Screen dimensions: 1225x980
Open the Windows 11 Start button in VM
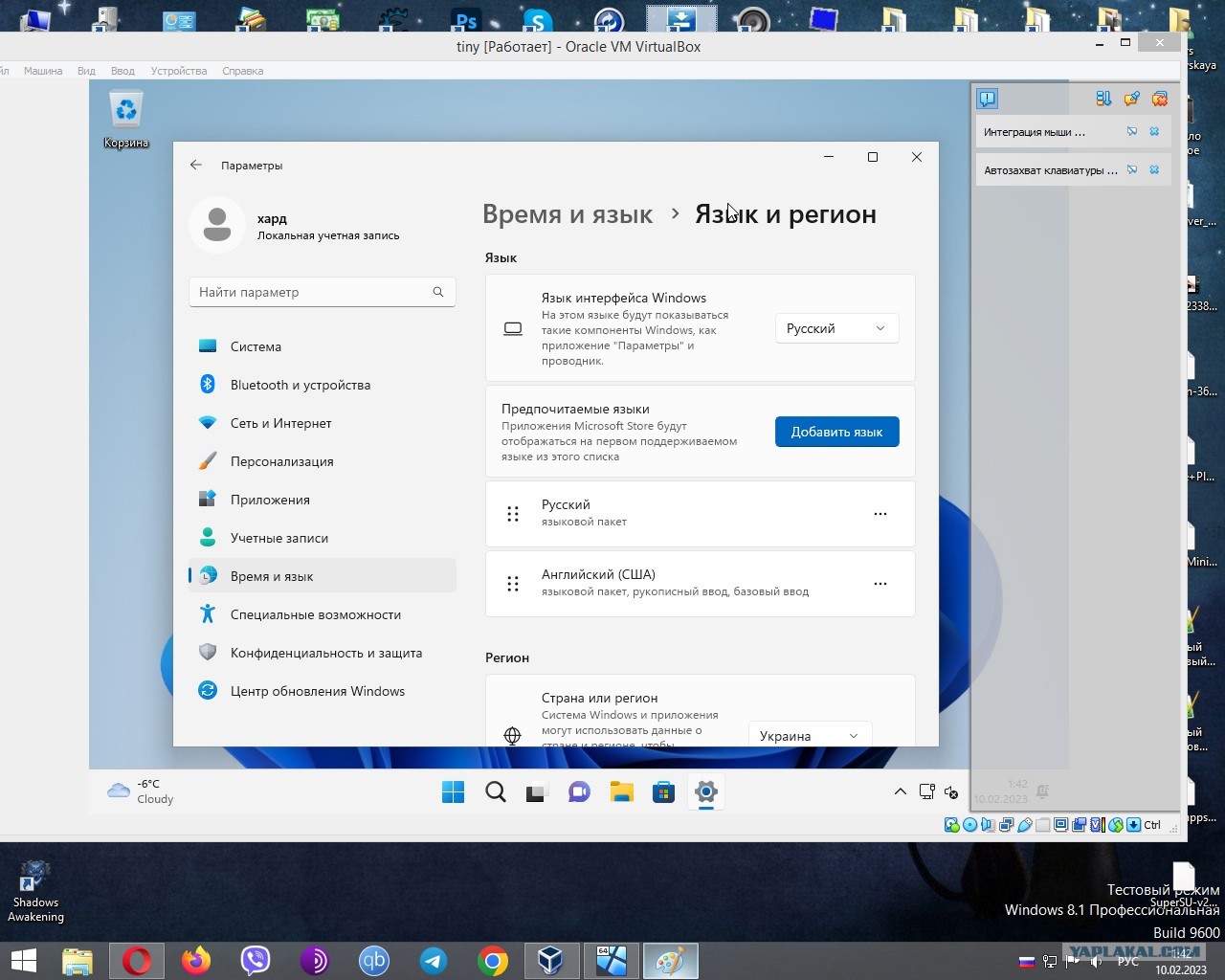pyautogui.click(x=454, y=791)
